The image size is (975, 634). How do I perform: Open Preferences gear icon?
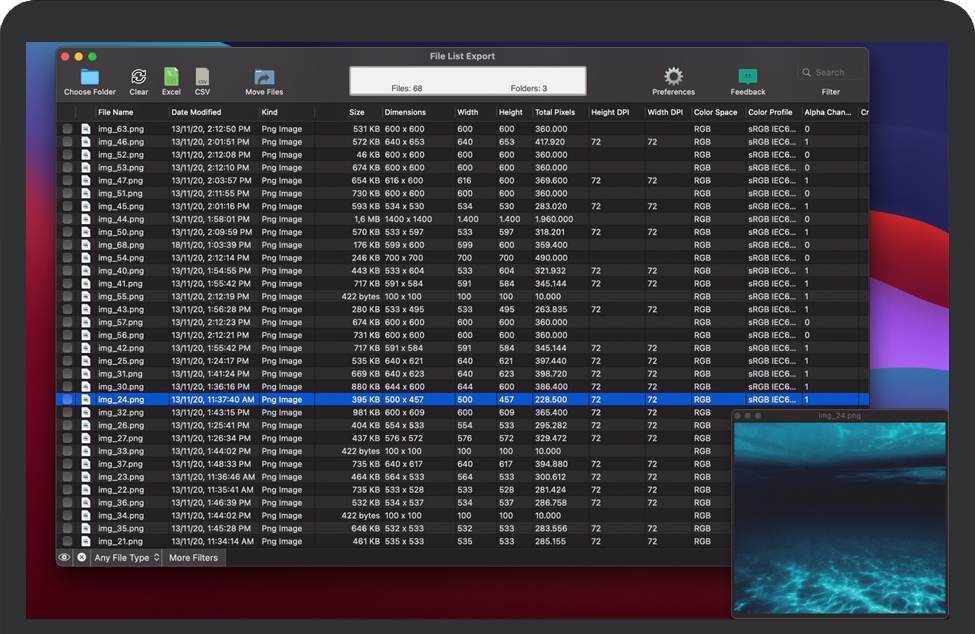click(x=673, y=76)
